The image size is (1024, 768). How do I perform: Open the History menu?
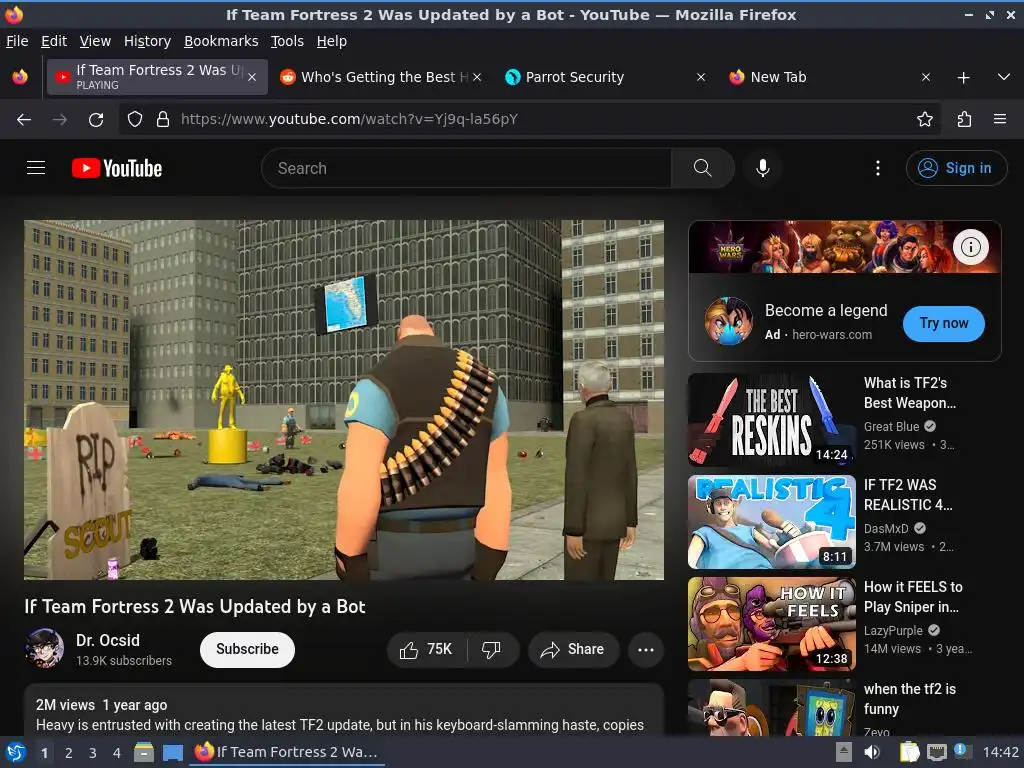(x=147, y=41)
